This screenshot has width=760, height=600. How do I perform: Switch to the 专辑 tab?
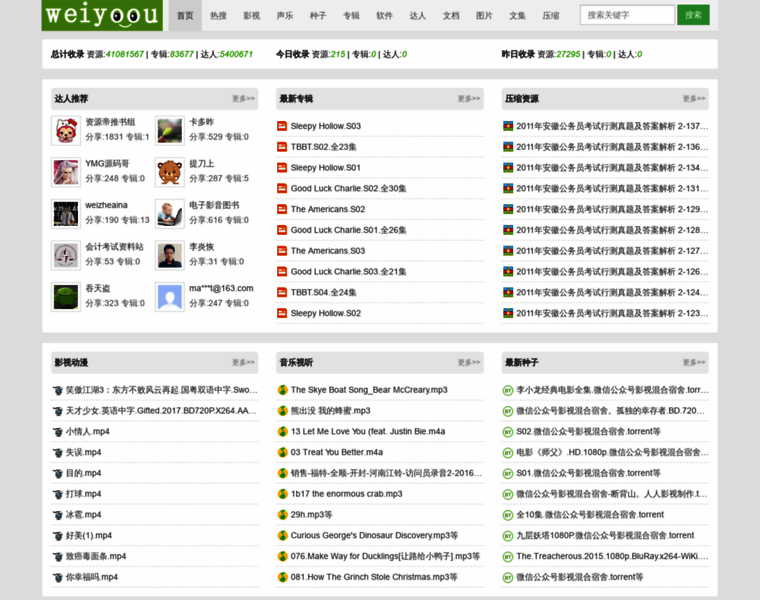pyautogui.click(x=351, y=16)
